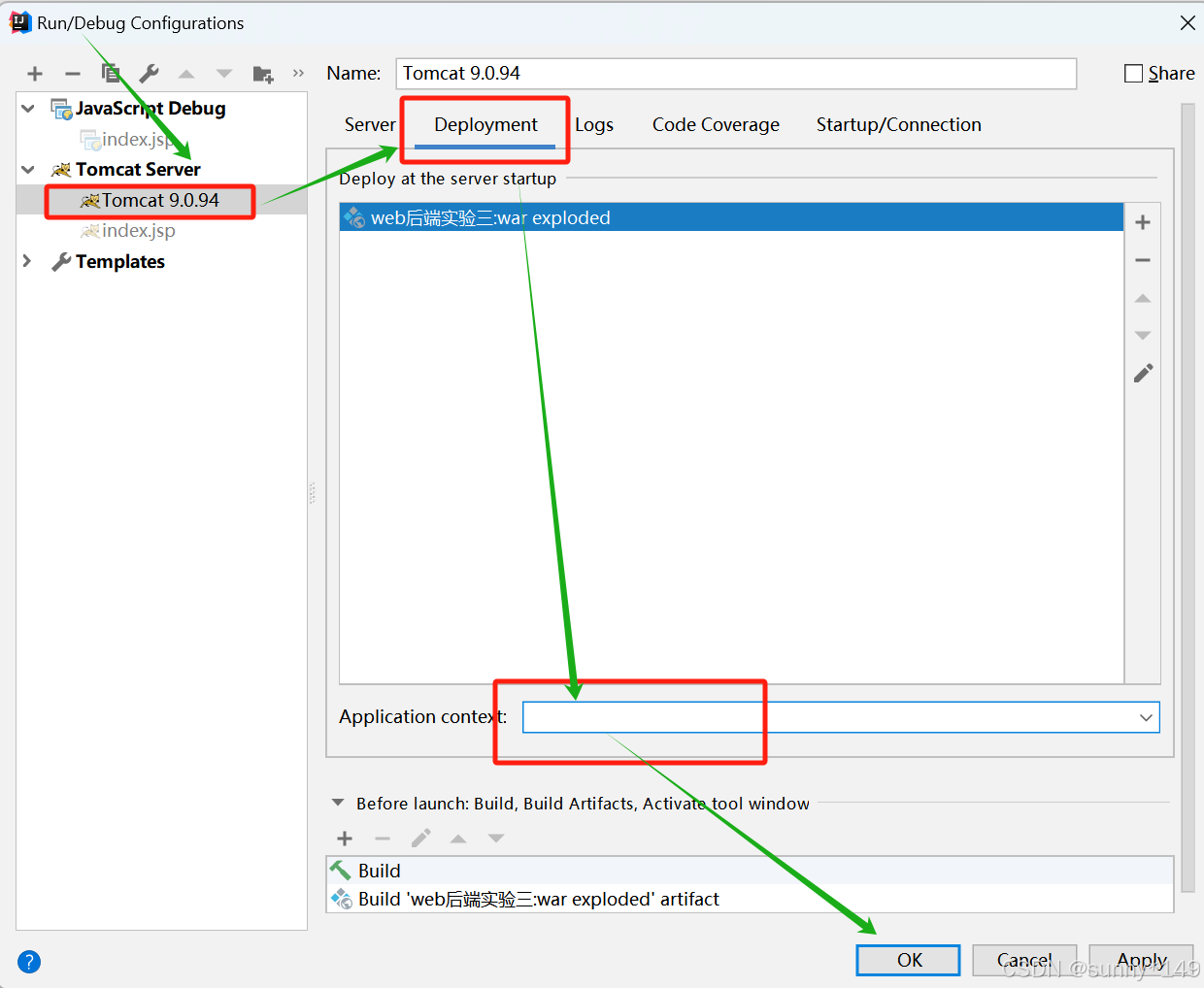Focus the Name text field
The image size is (1204, 988).
pos(736,74)
